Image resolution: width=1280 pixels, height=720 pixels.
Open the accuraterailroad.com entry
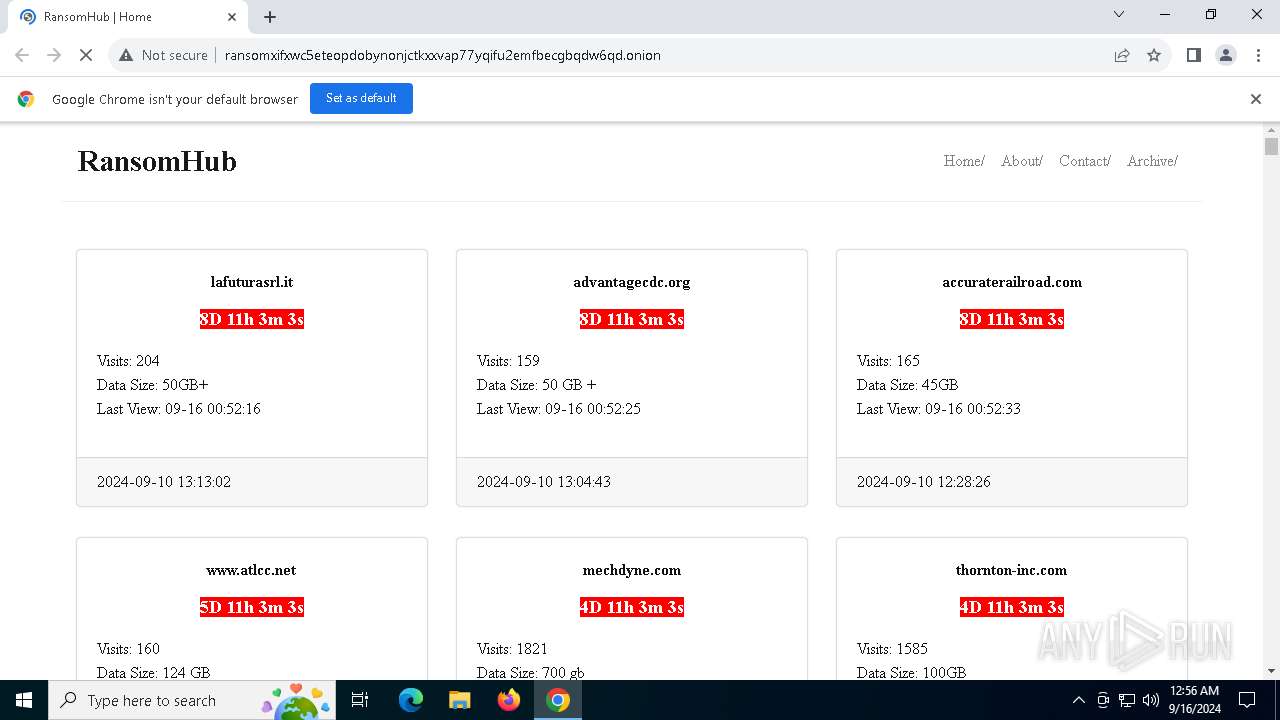click(1012, 282)
